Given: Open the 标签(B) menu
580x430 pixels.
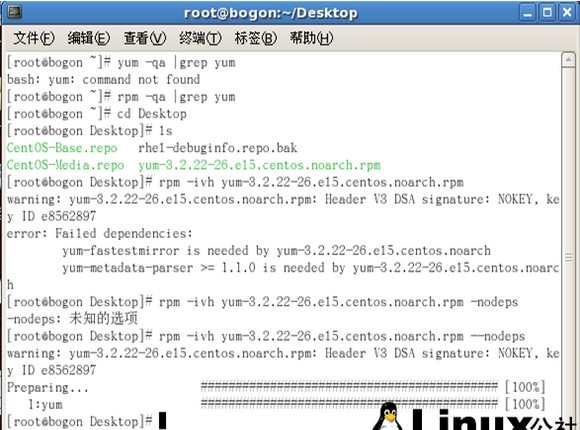Looking at the screenshot, I should (256, 38).
